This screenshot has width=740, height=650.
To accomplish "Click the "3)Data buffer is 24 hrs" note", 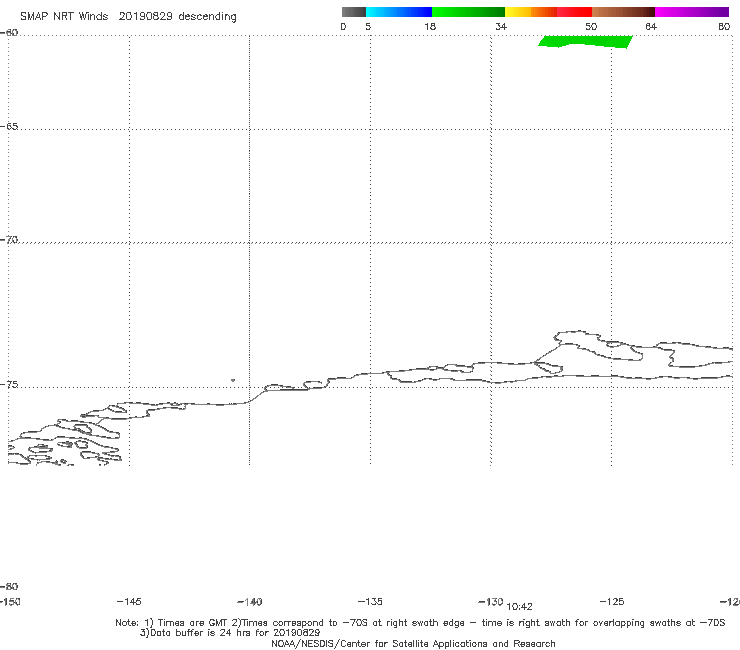I will [x=230, y=633].
